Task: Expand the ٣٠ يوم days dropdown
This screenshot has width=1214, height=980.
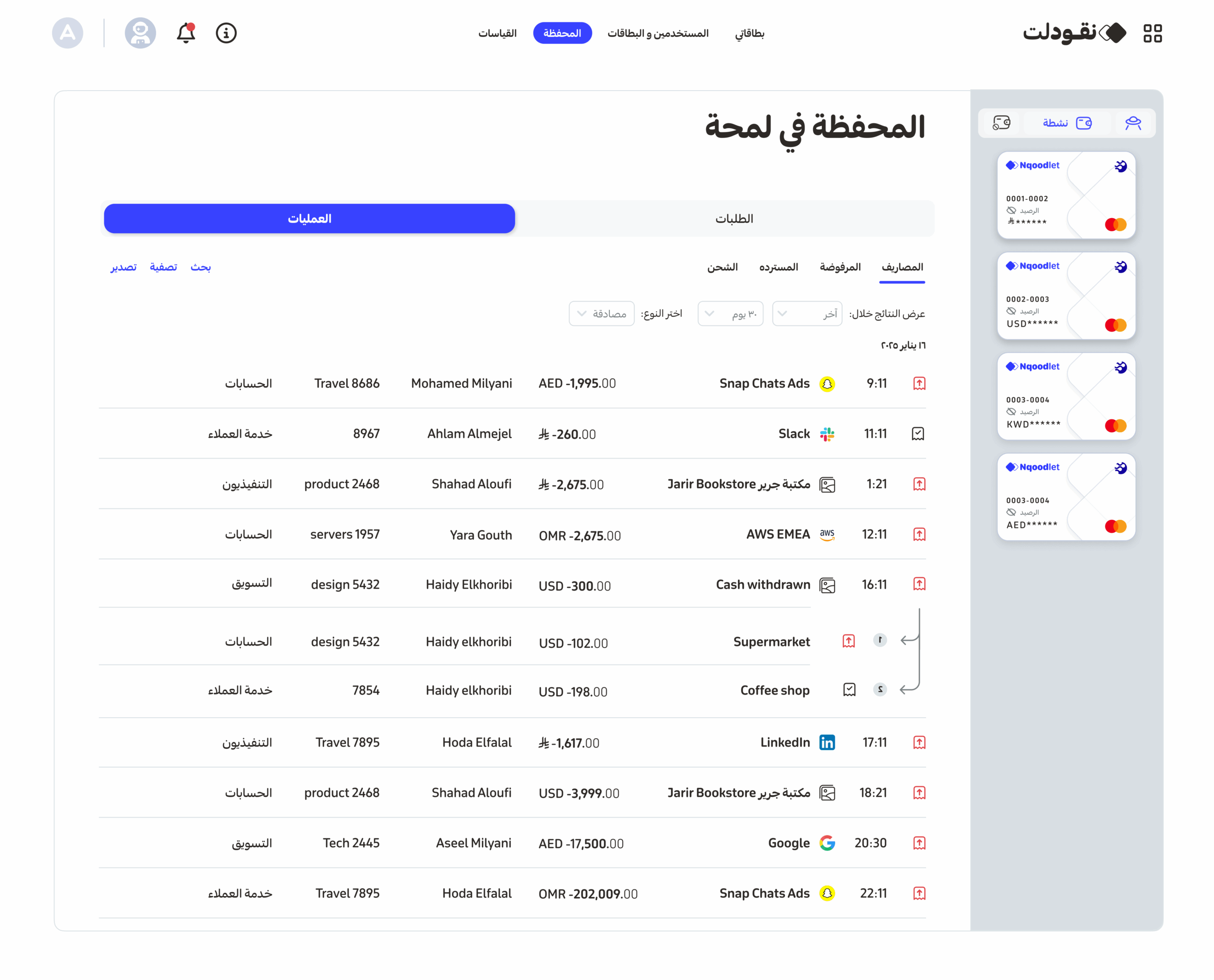Action: tap(730, 314)
